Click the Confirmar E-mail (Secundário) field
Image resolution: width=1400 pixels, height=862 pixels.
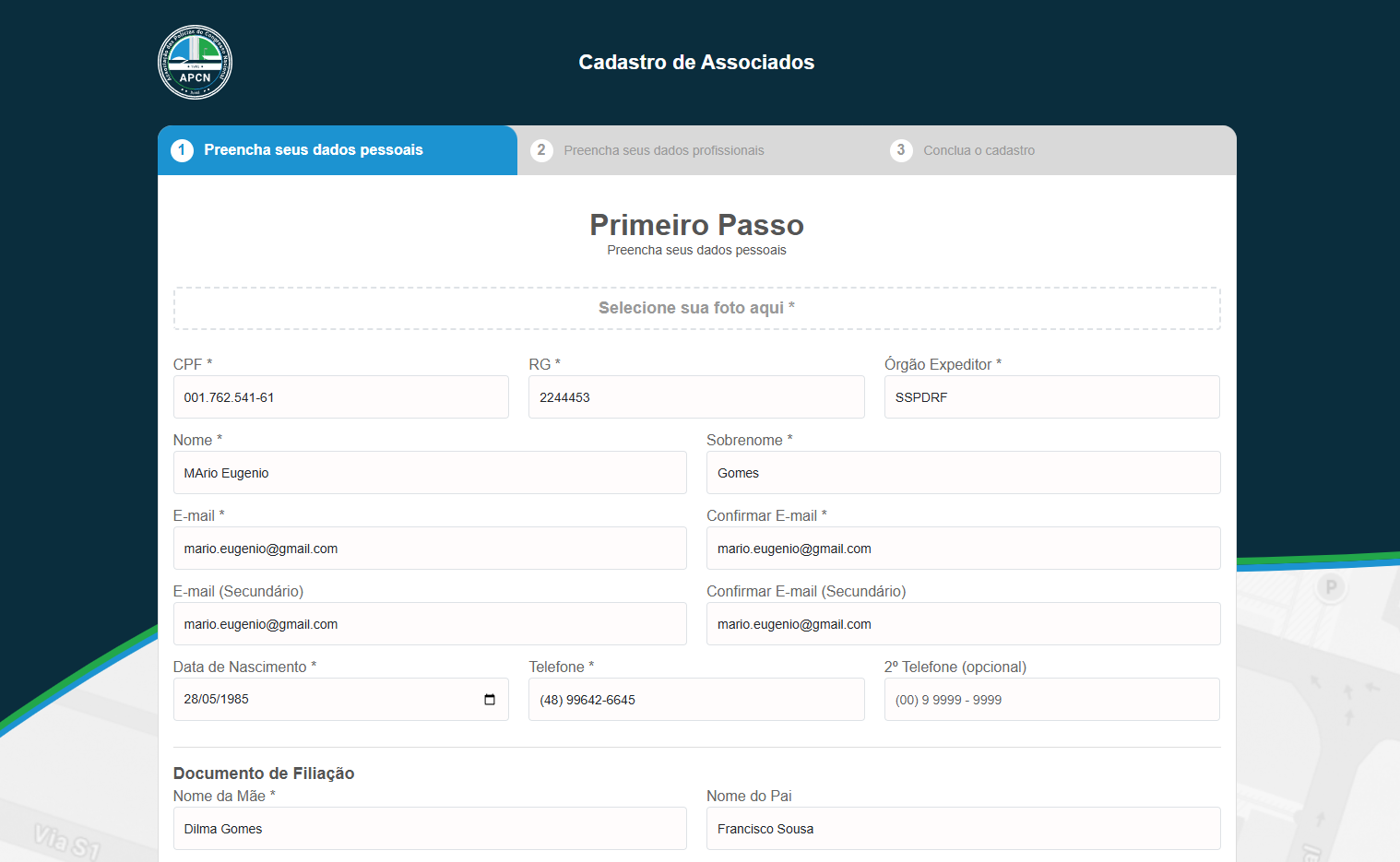click(x=963, y=624)
